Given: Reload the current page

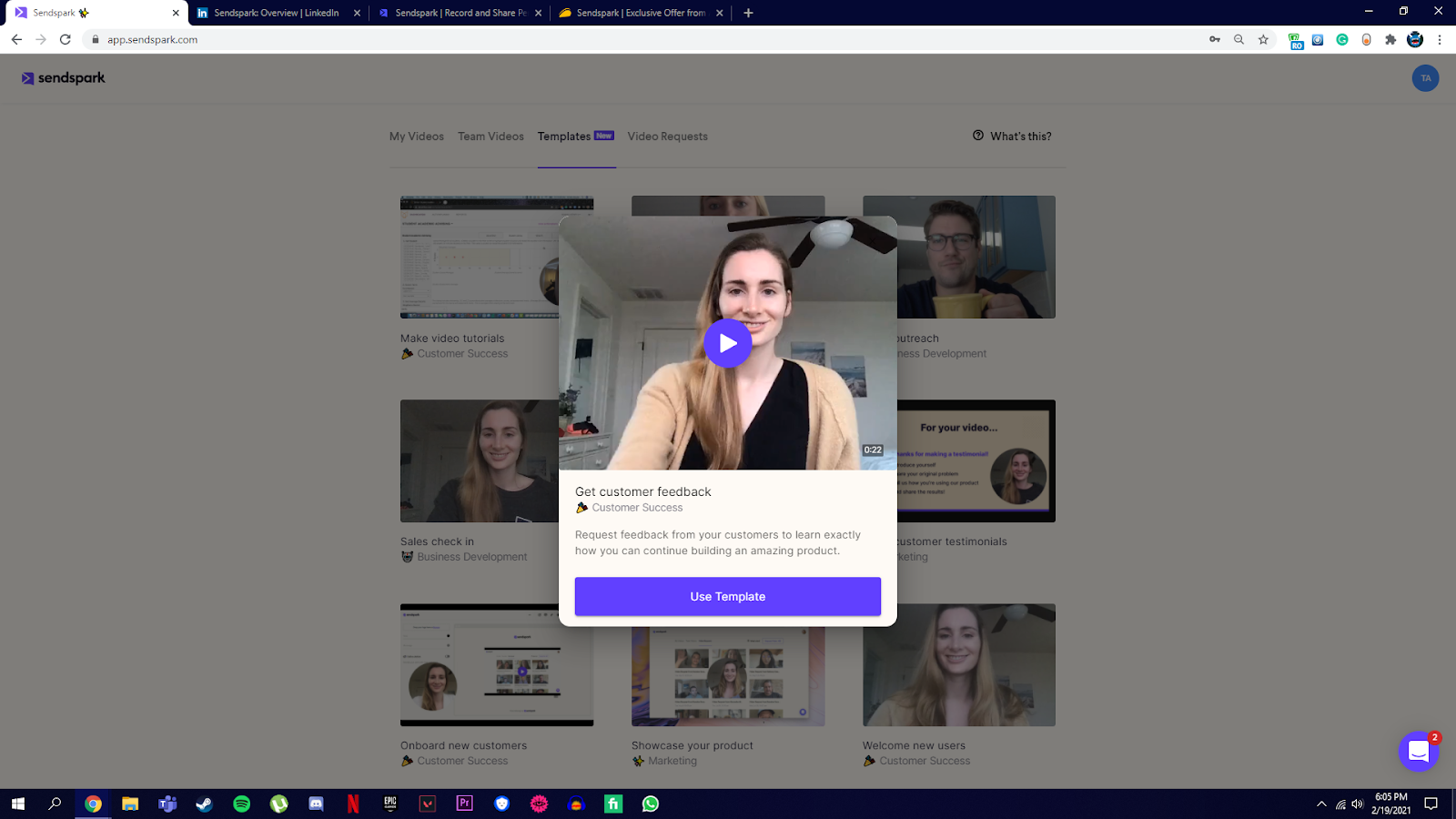Looking at the screenshot, I should tap(66, 39).
